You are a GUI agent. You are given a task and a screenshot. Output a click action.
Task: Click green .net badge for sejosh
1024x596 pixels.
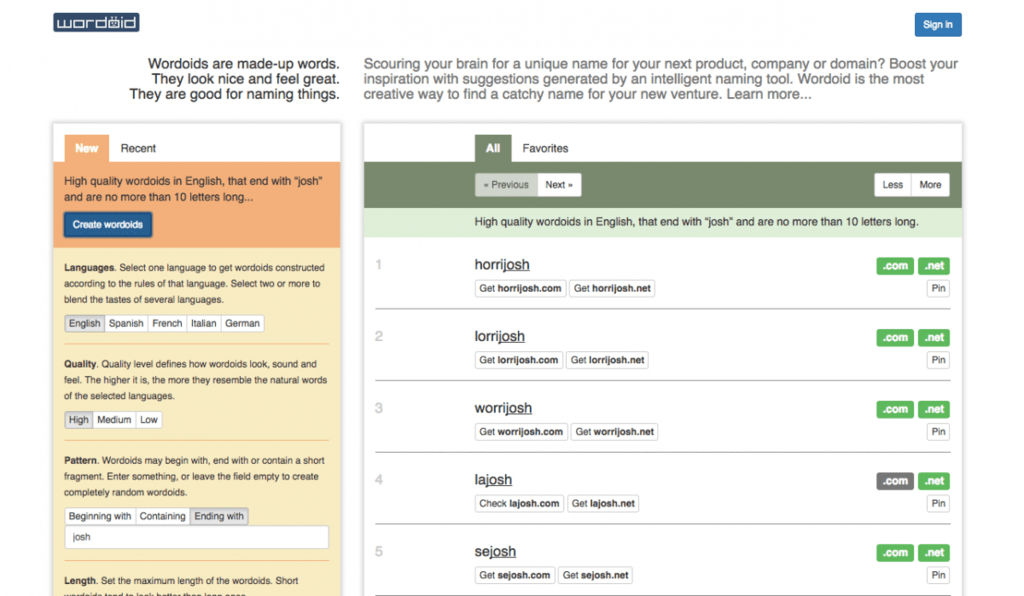point(934,553)
